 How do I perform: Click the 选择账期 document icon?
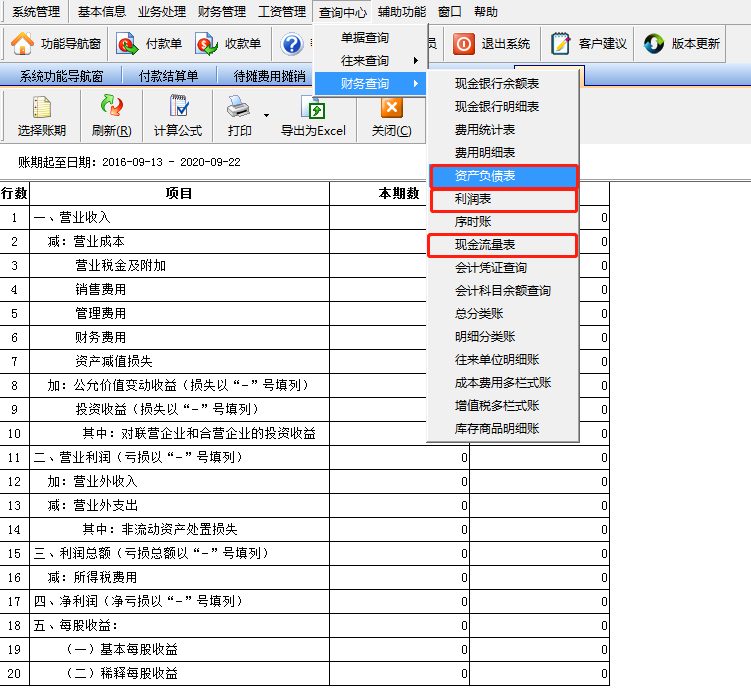(42, 106)
